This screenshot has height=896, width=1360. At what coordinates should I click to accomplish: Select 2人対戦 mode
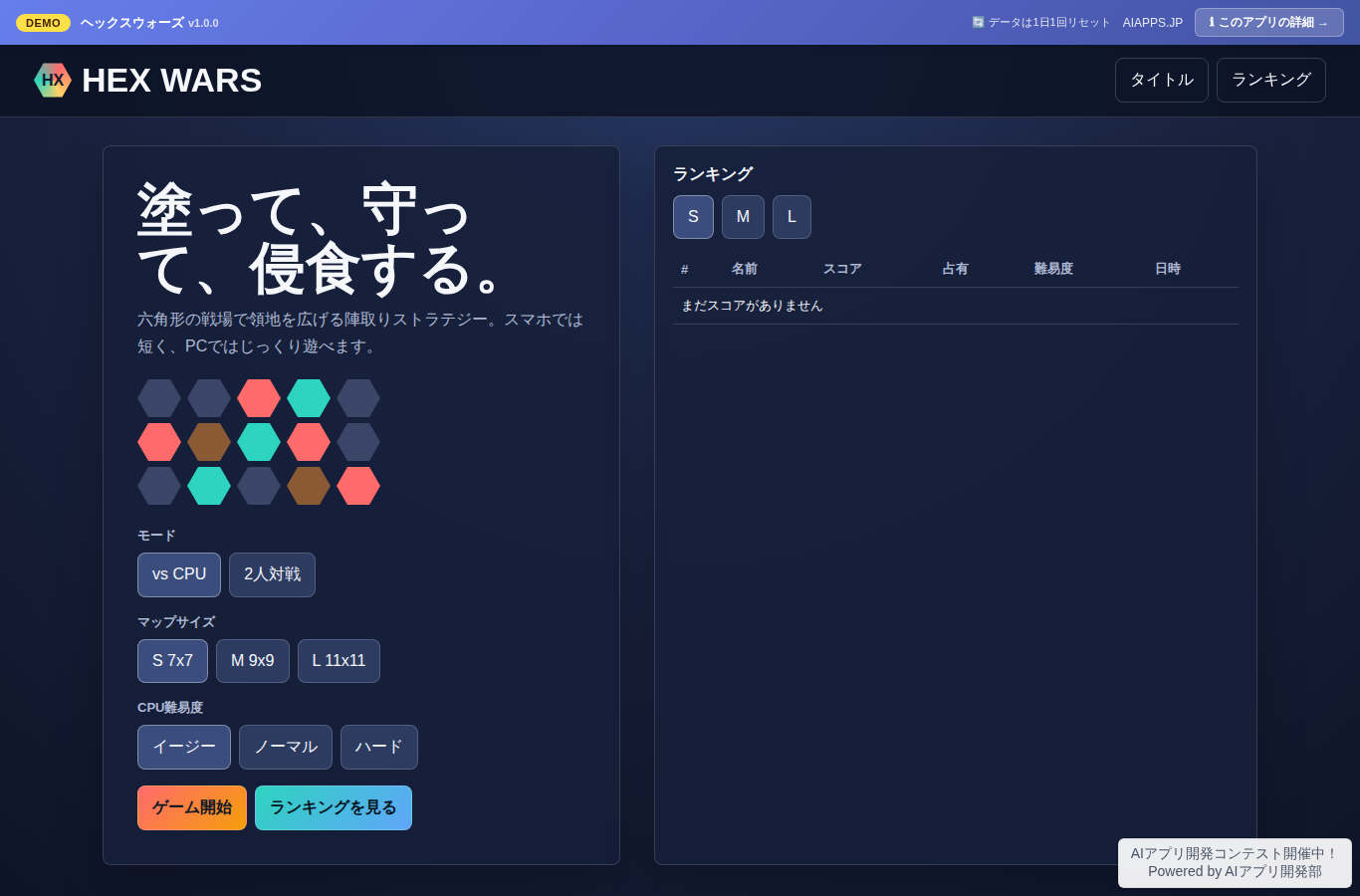click(272, 574)
